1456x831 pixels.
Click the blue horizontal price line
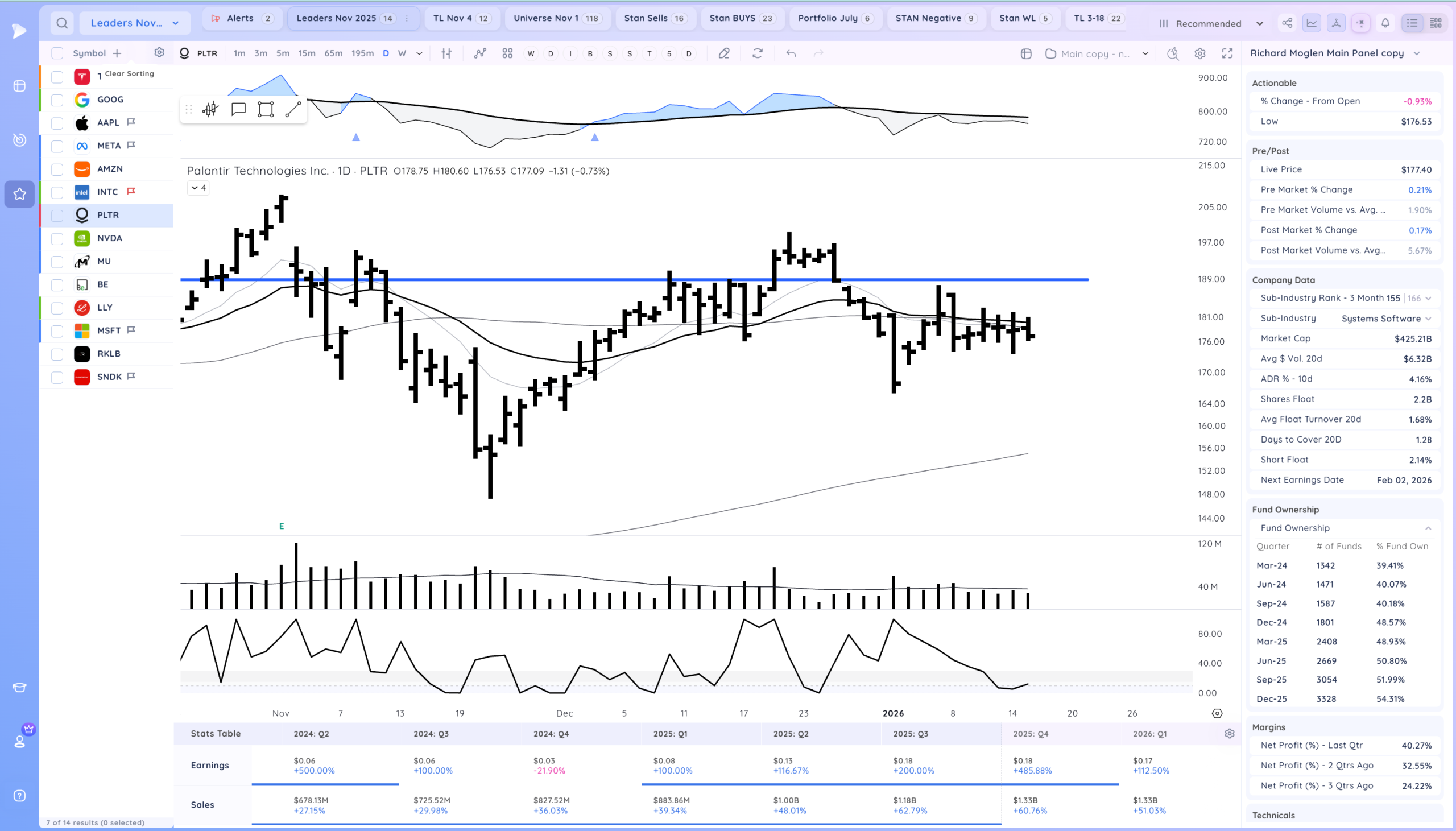pyautogui.click(x=634, y=280)
